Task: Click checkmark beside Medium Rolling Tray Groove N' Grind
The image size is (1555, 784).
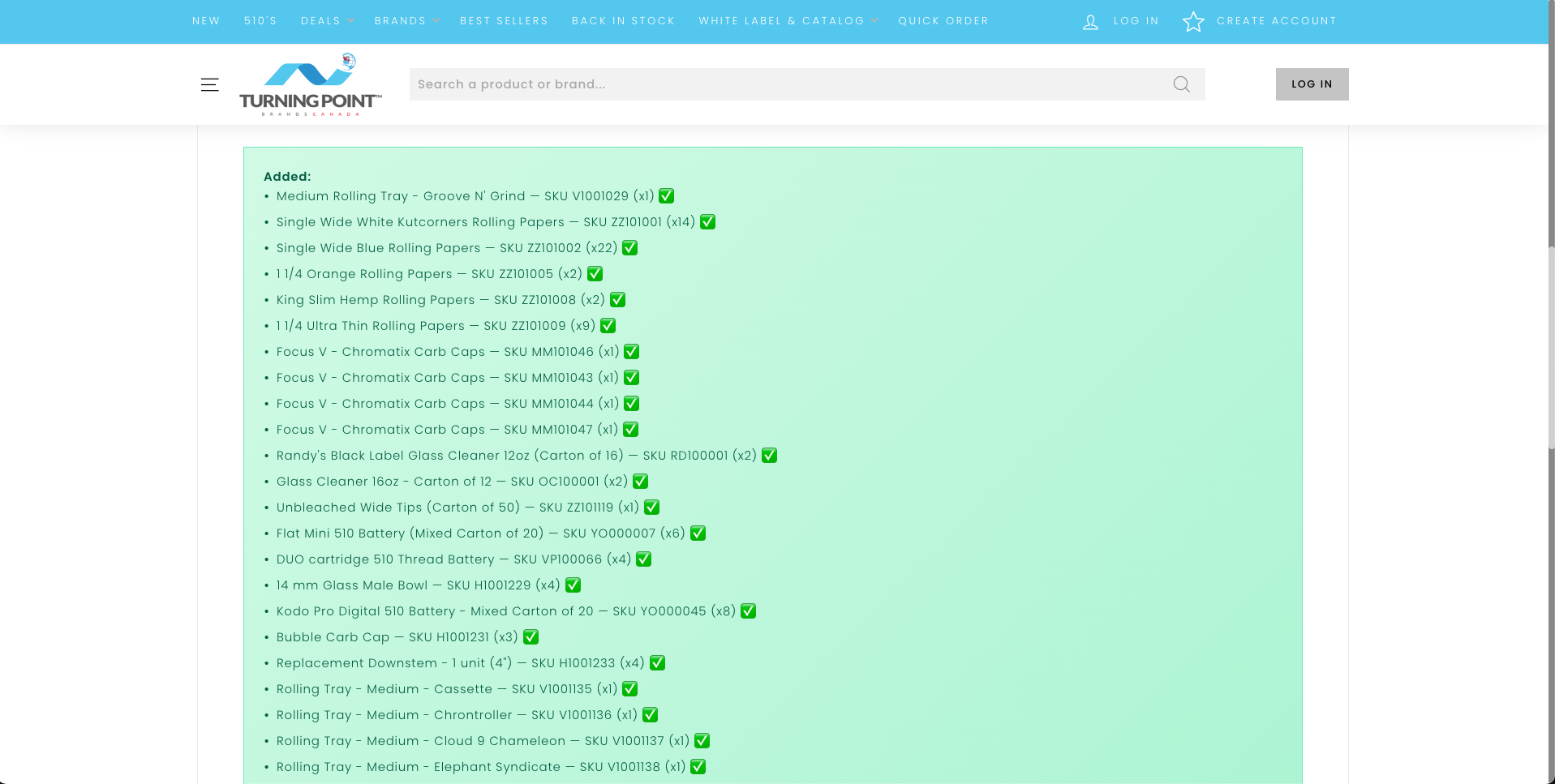Action: (x=667, y=196)
